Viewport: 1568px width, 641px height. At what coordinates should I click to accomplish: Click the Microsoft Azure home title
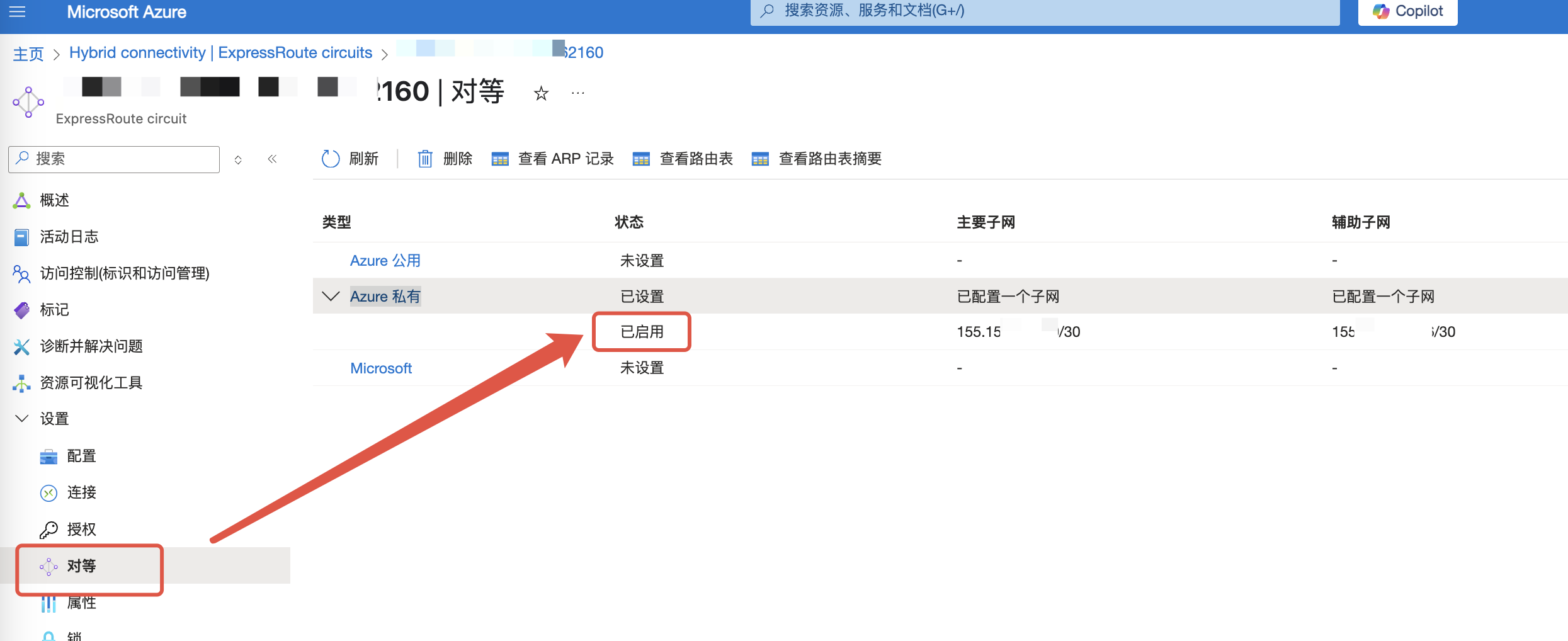click(127, 12)
